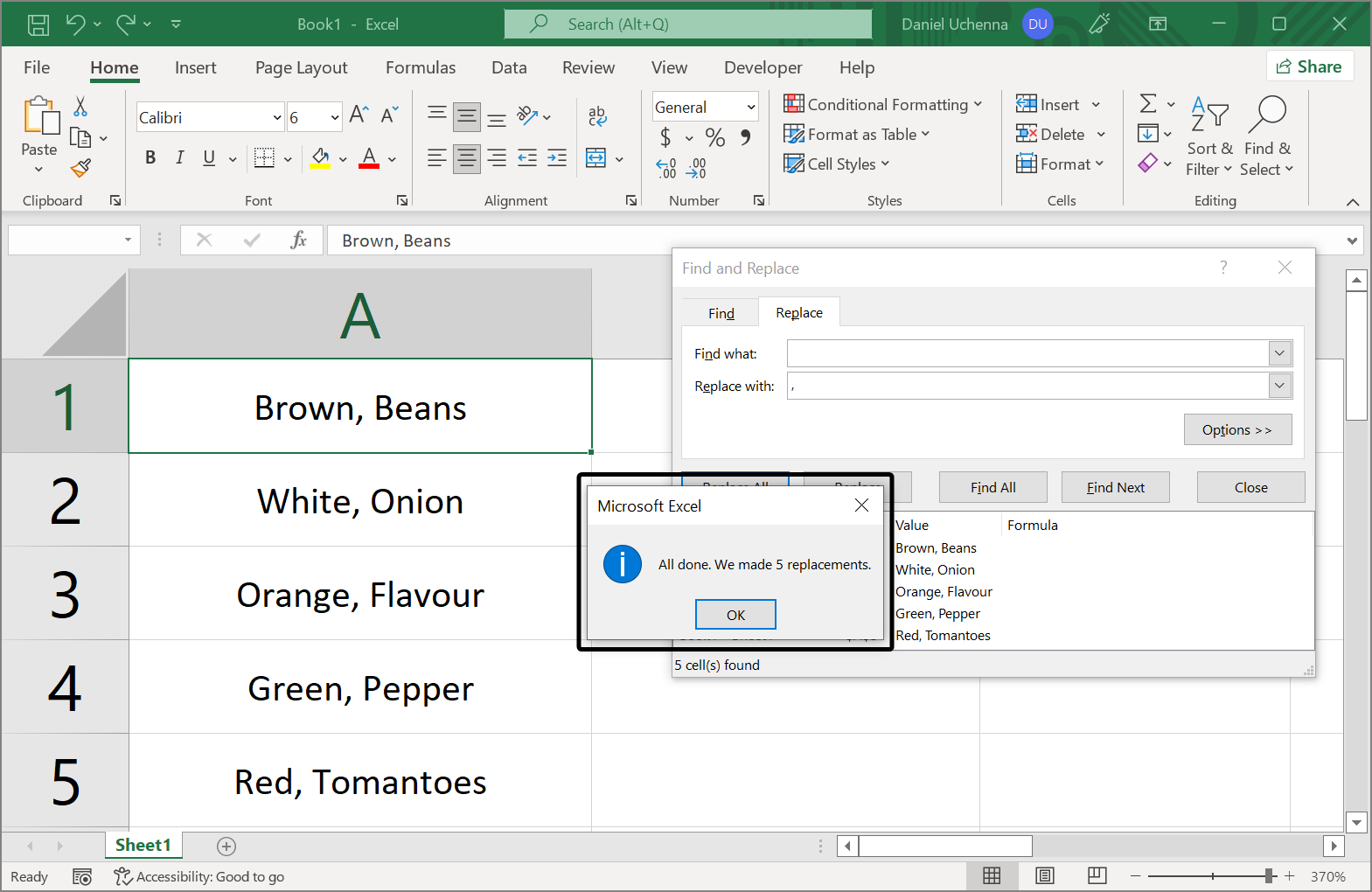Click the Save icon in title bar
Screen dimensions: 1372x892
[38, 24]
